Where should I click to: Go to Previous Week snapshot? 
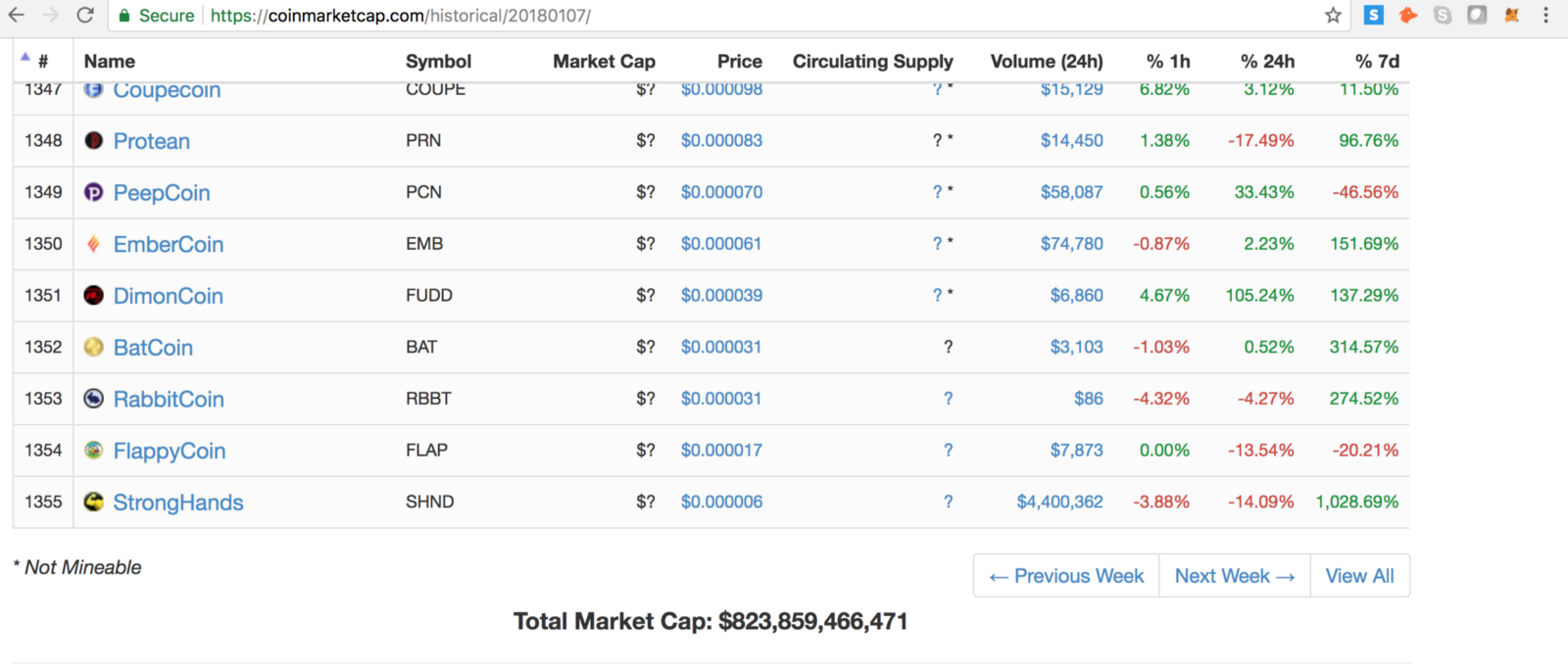[1066, 576]
